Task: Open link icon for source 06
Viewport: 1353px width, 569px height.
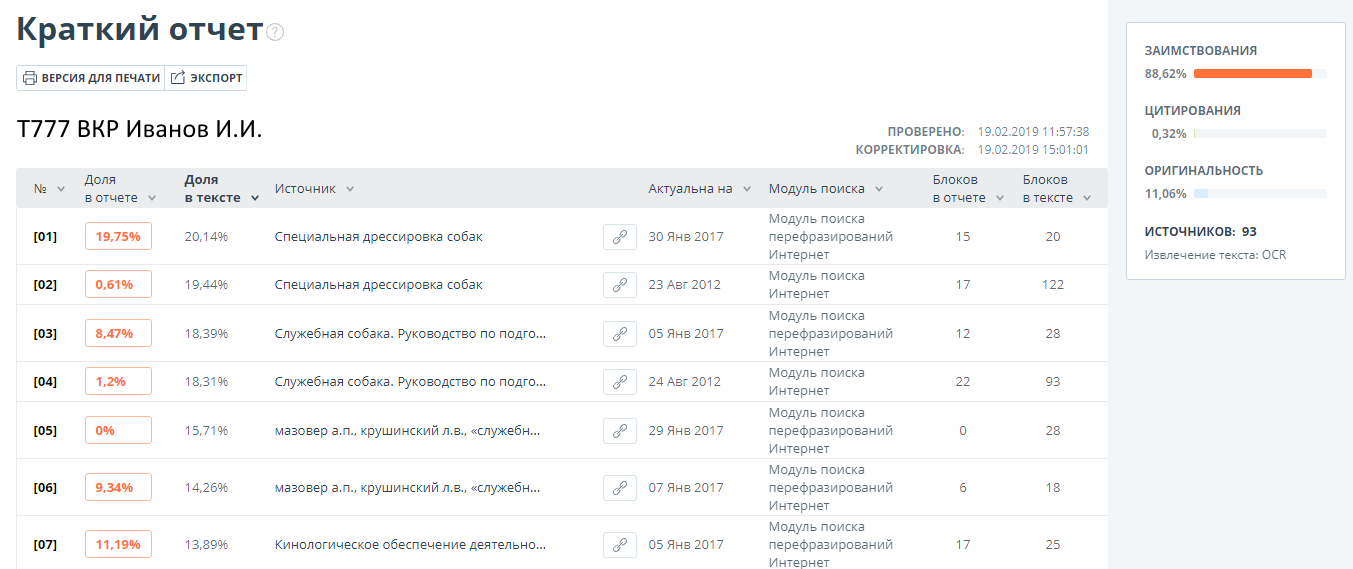Action: click(619, 488)
